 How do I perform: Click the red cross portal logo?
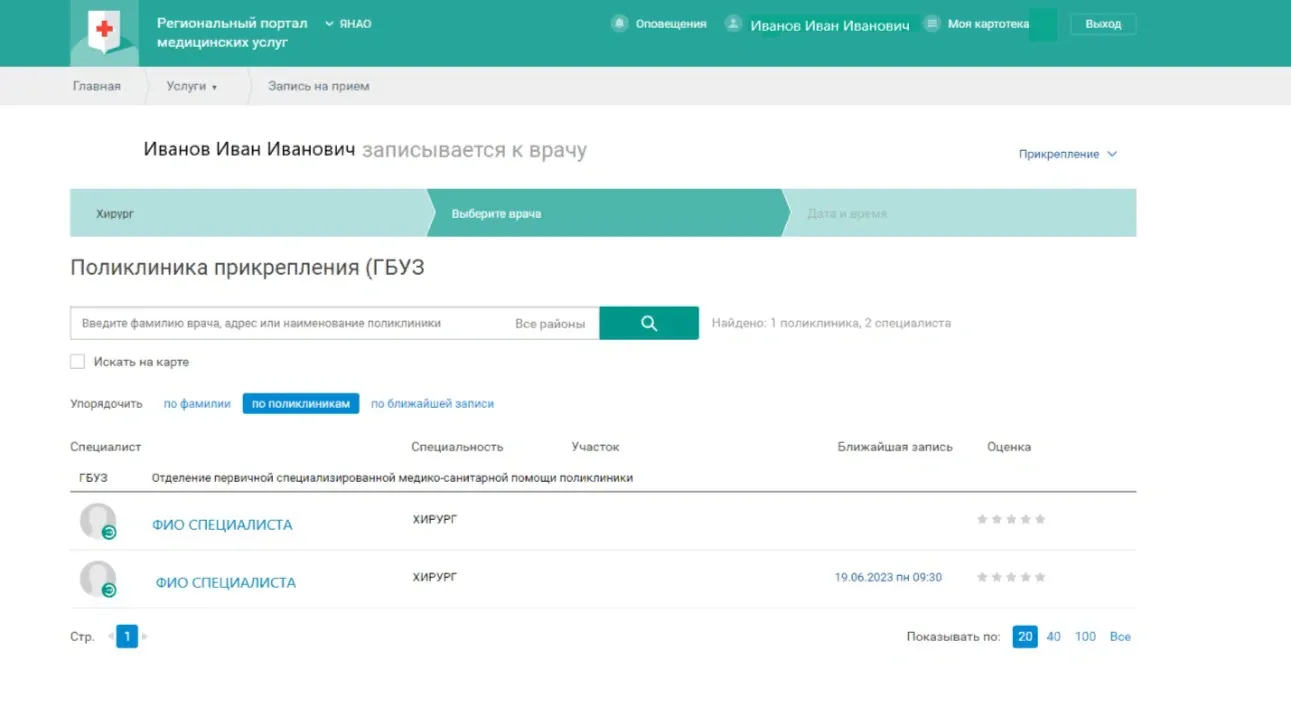[104, 30]
